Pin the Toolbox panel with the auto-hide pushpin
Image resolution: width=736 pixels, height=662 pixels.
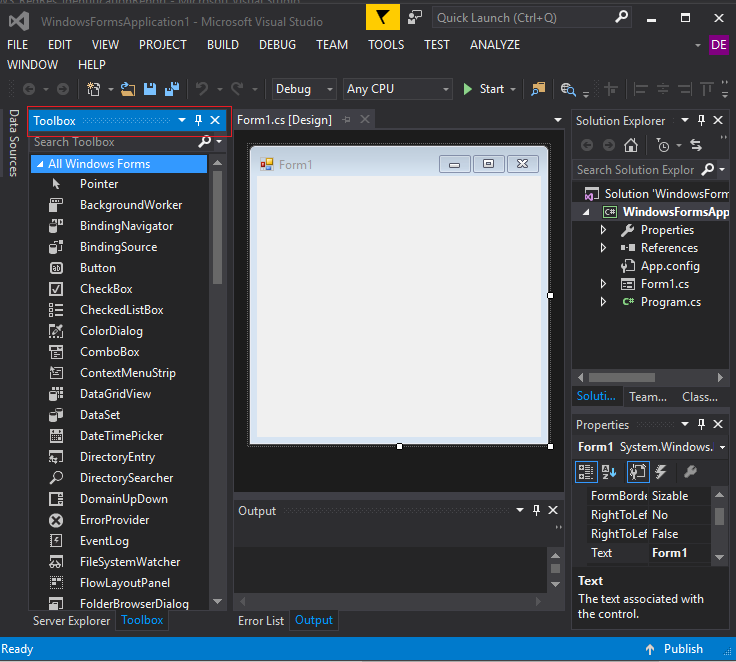[198, 121]
